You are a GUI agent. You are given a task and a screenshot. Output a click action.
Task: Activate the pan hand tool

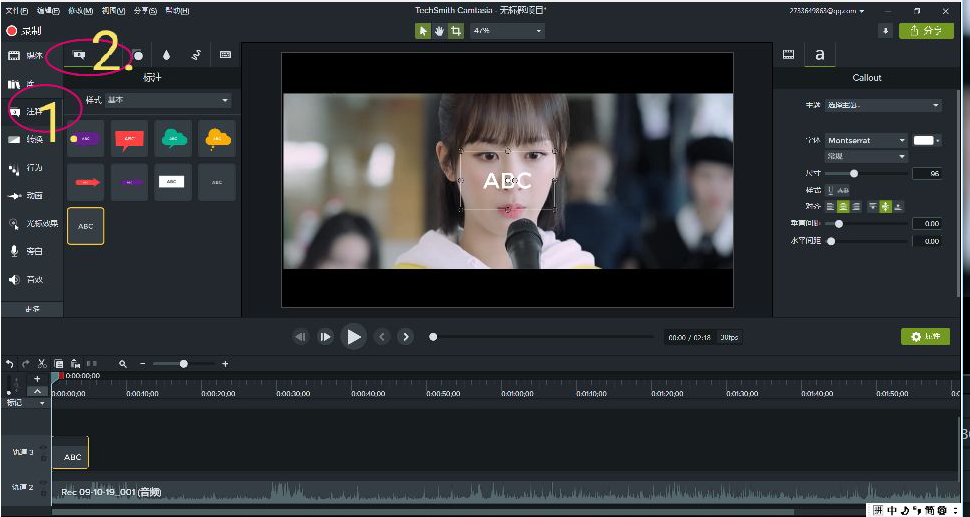[x=439, y=31]
